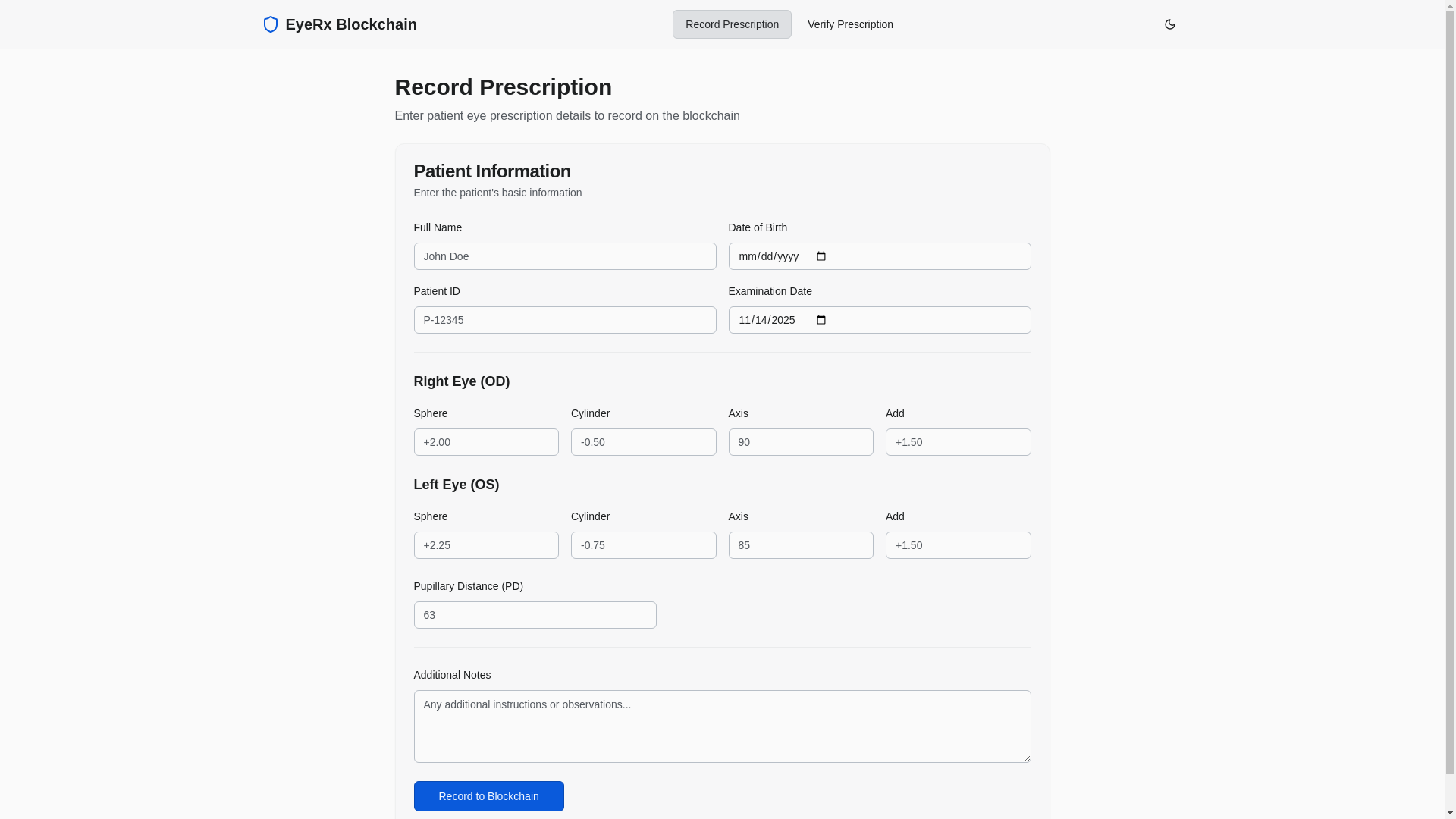
Task: Focus the Patient ID input field
Action: [565, 320]
